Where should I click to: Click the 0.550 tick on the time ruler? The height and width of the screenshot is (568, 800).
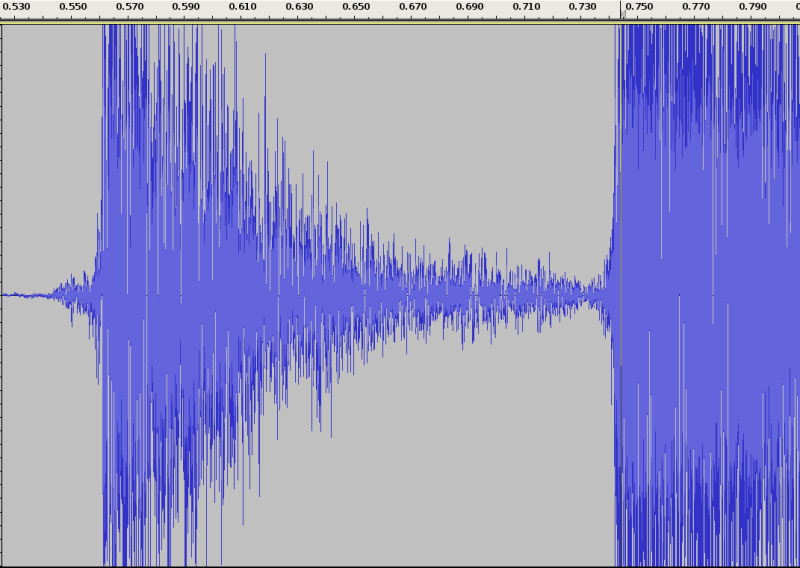[73, 8]
